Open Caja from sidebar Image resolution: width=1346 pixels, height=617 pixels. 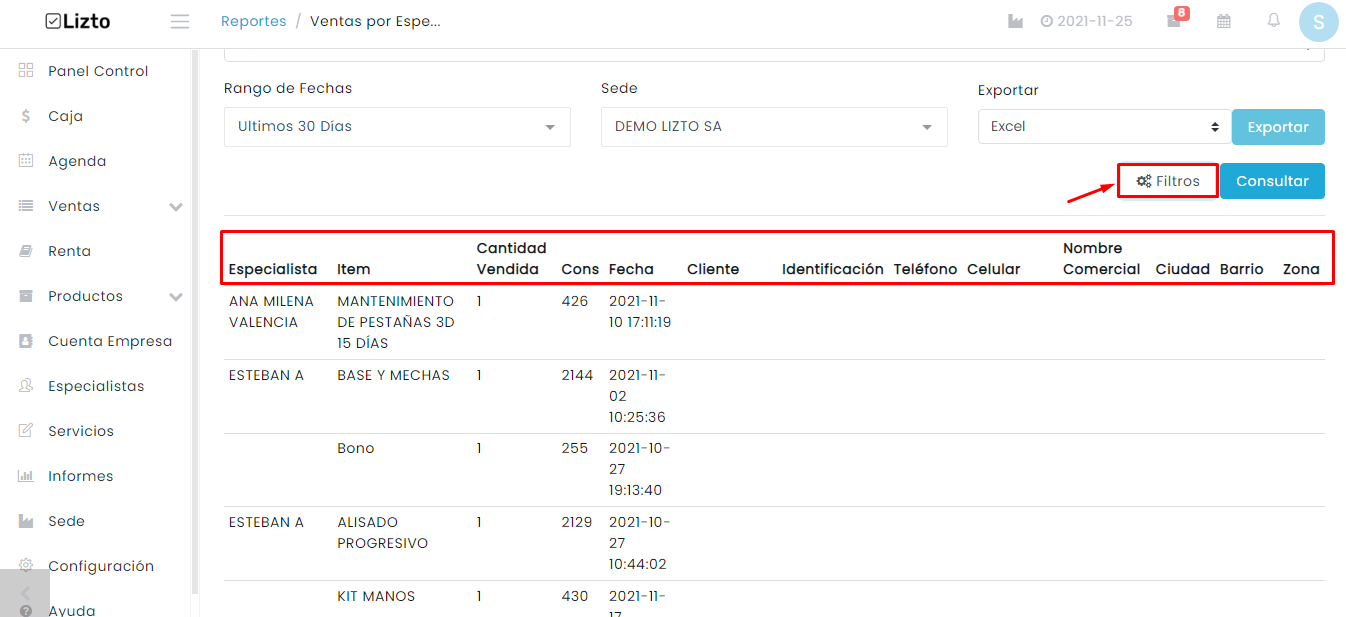coord(66,116)
